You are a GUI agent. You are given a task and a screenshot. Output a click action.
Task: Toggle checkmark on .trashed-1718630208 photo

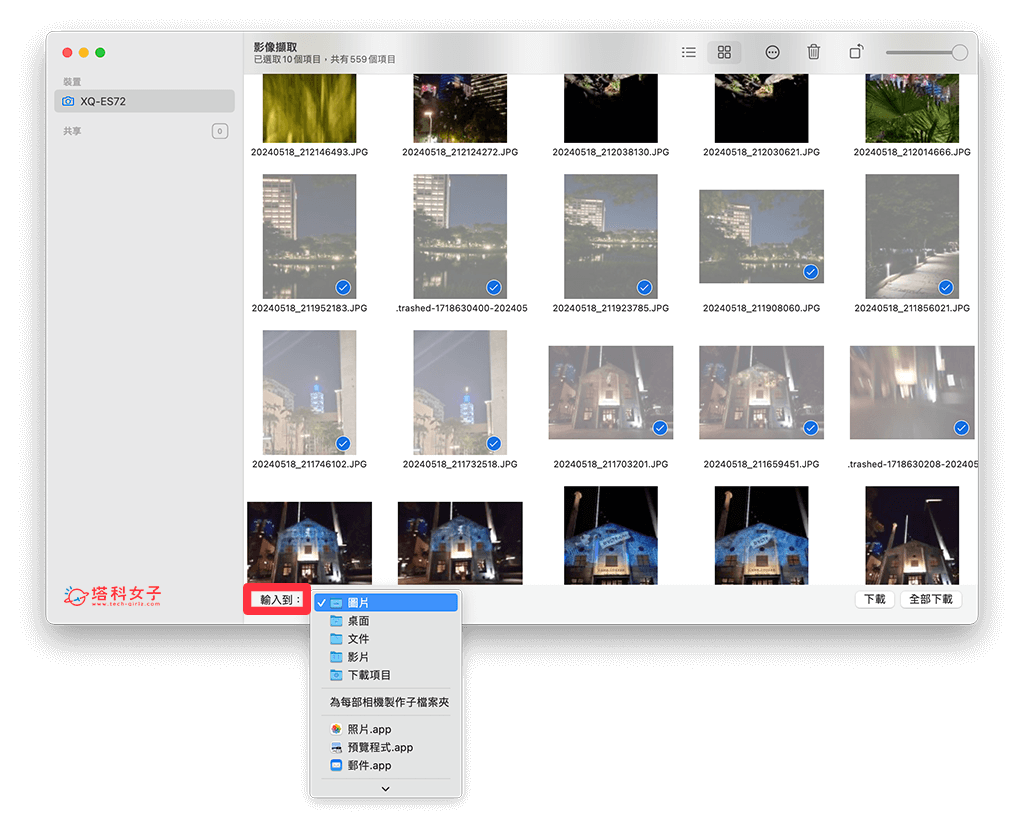(x=961, y=428)
